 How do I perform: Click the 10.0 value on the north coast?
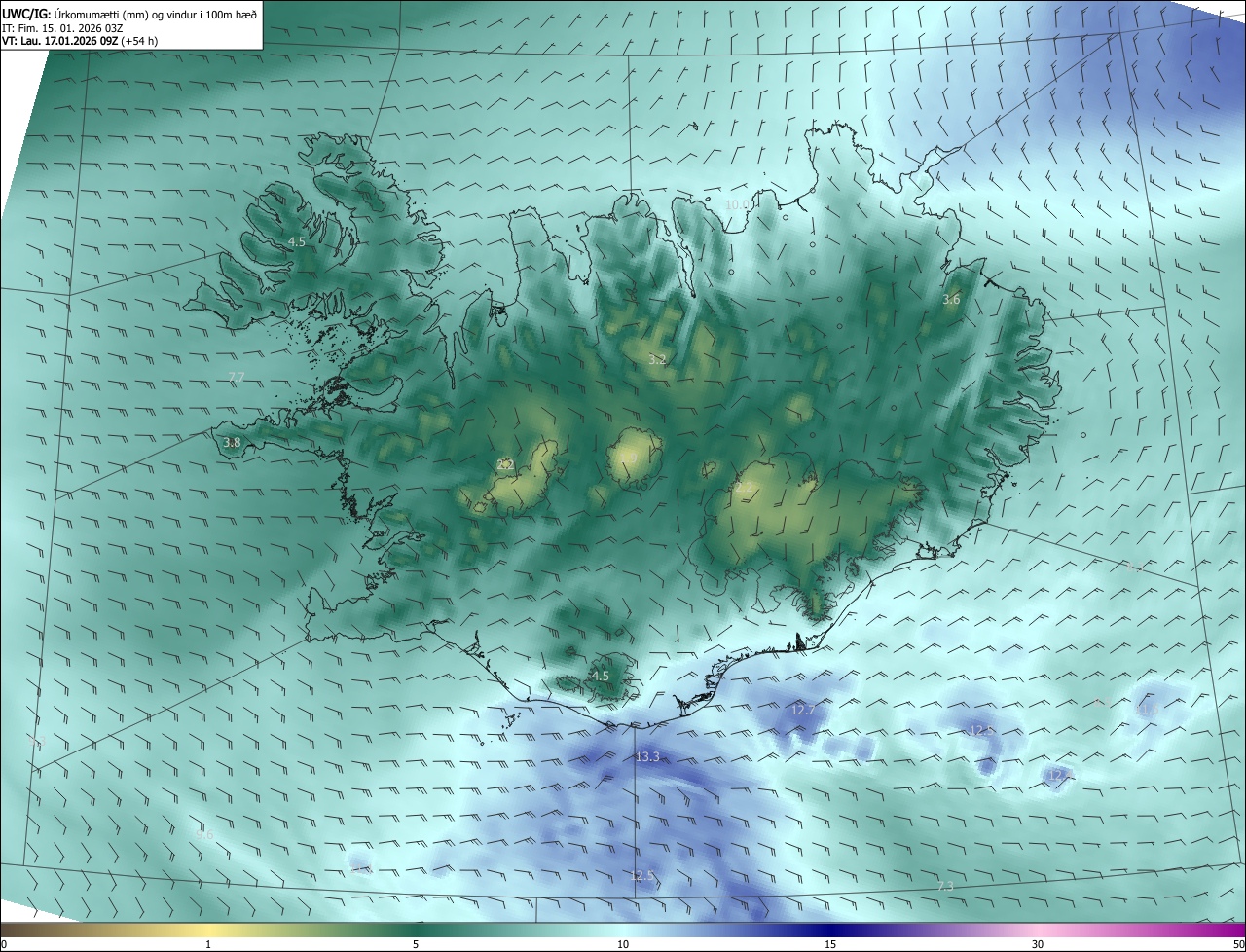[738, 204]
